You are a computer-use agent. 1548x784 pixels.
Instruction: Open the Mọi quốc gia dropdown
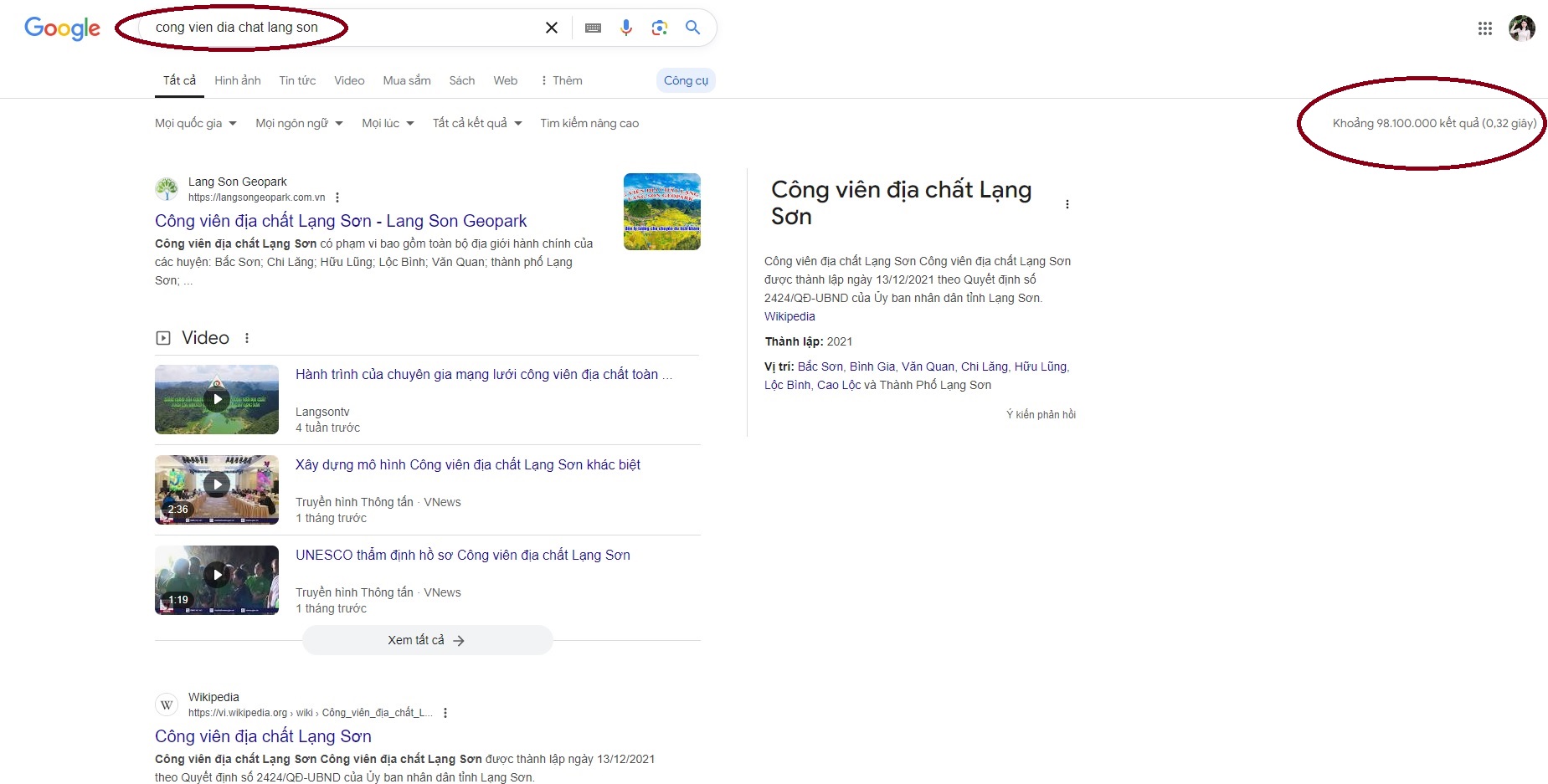196,123
